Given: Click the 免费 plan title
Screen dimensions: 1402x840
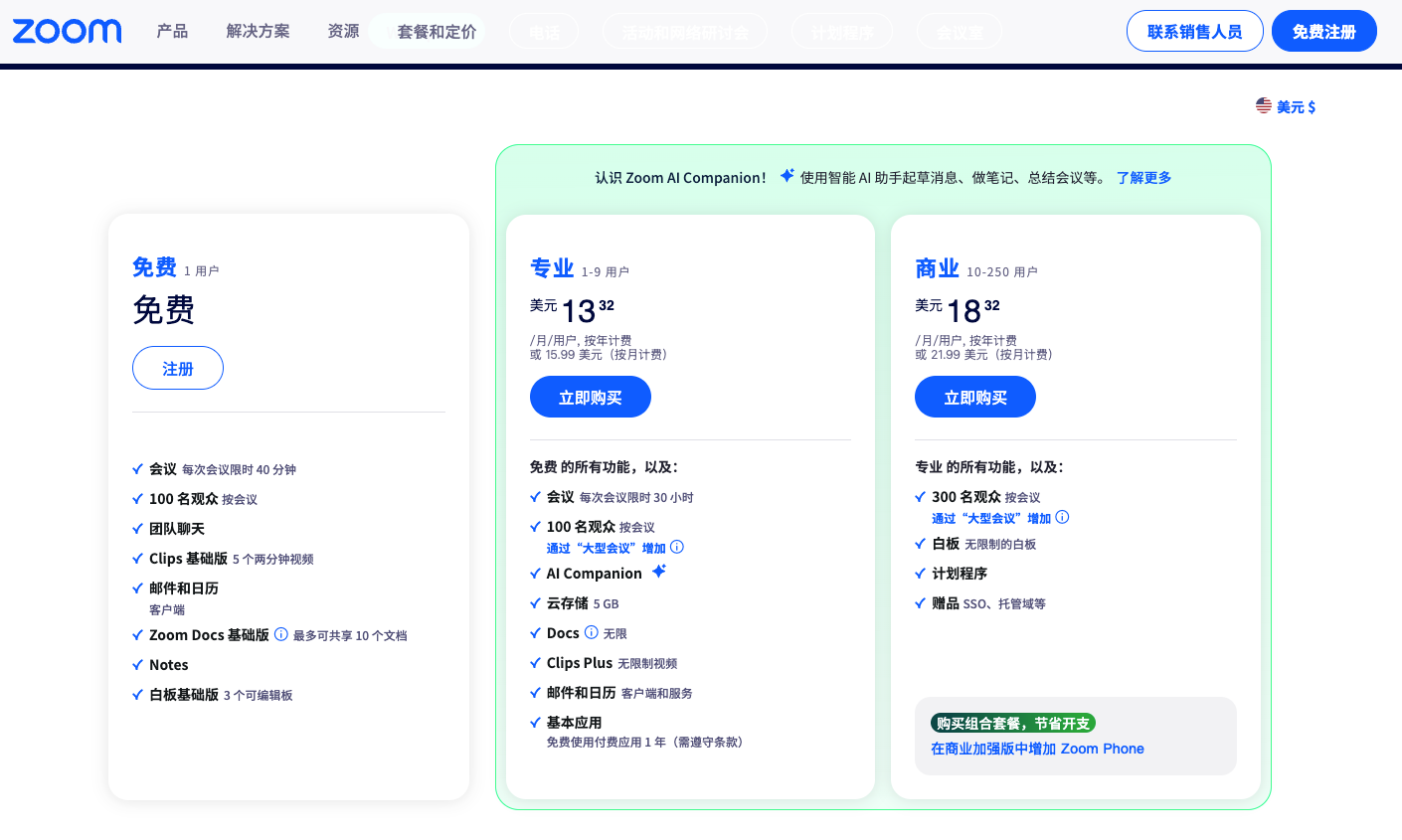Looking at the screenshot, I should [154, 267].
